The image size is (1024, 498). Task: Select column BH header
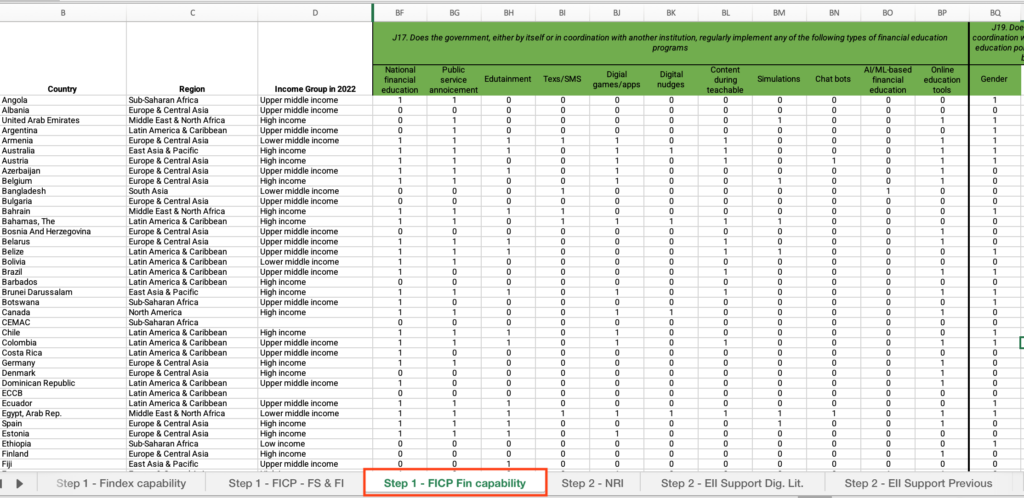click(x=508, y=12)
